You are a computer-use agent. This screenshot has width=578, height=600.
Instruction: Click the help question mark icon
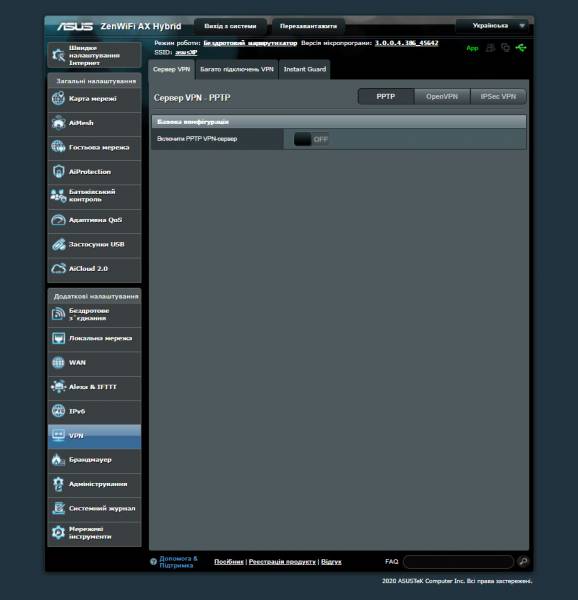(x=153, y=562)
